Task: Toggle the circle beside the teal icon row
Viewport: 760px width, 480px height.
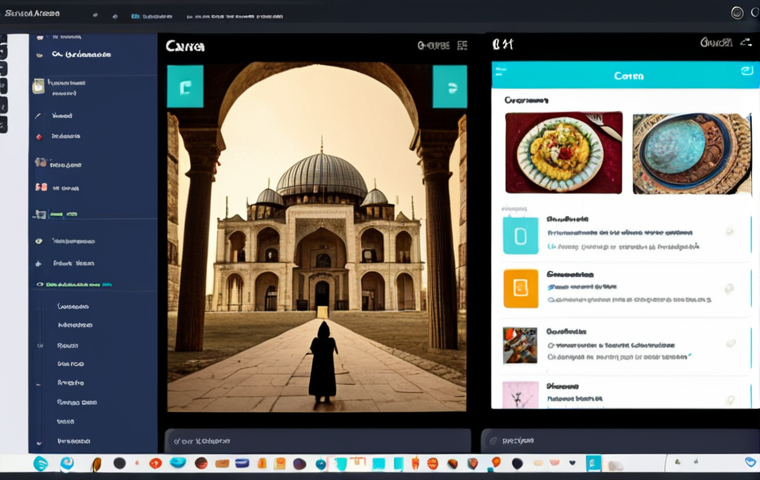Action: tap(729, 232)
